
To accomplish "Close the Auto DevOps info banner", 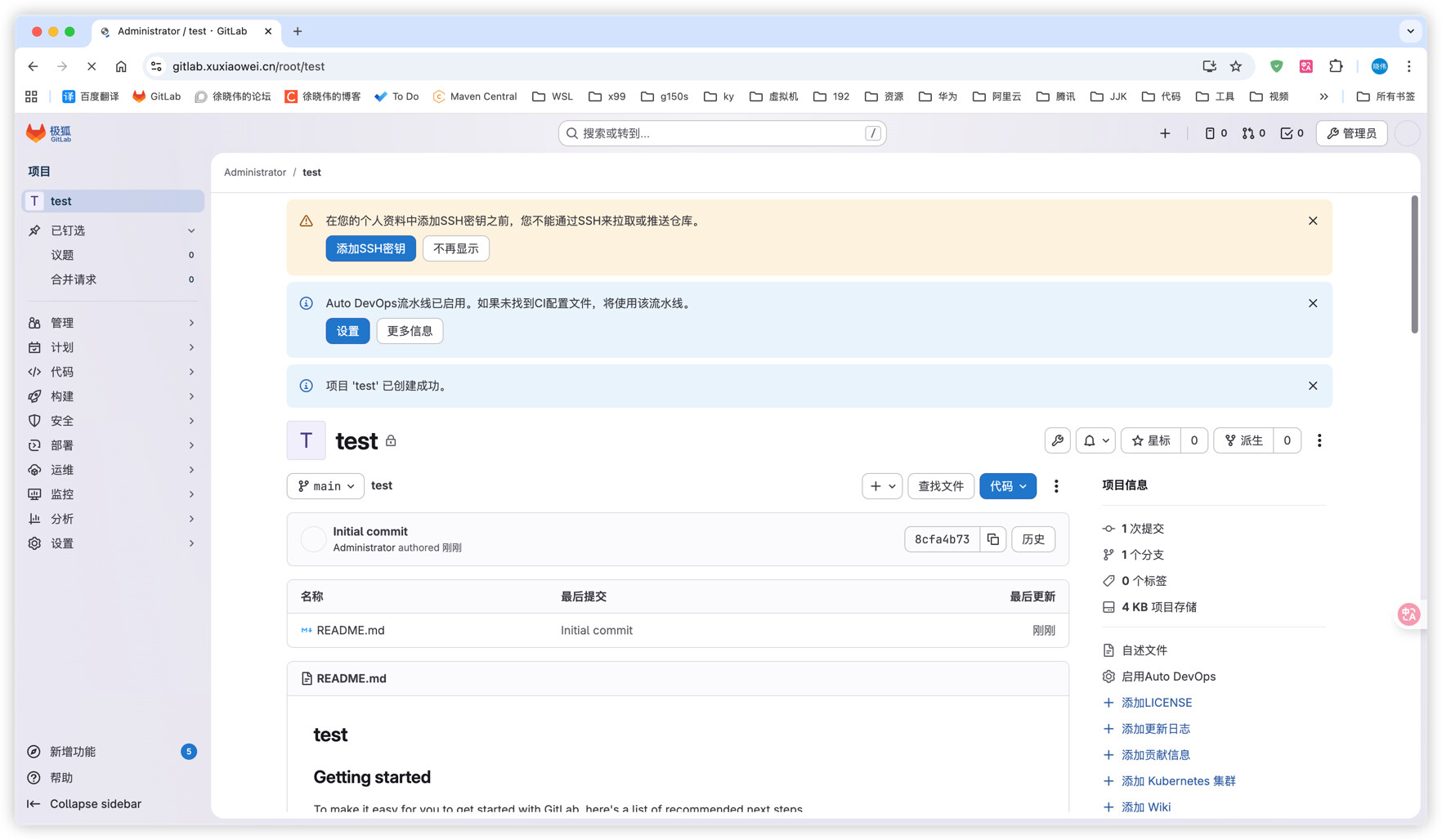I will 1312,303.
